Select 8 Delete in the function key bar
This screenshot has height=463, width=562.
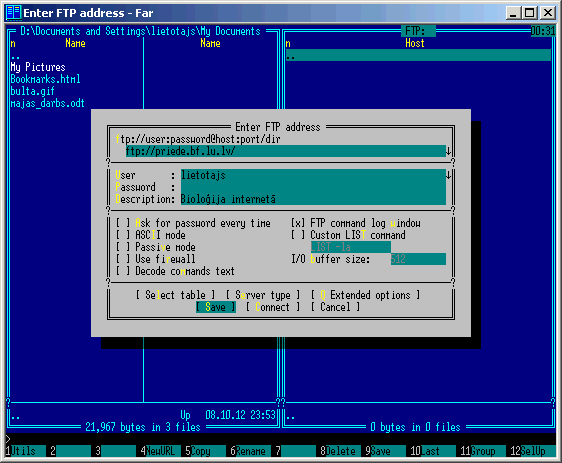338,451
